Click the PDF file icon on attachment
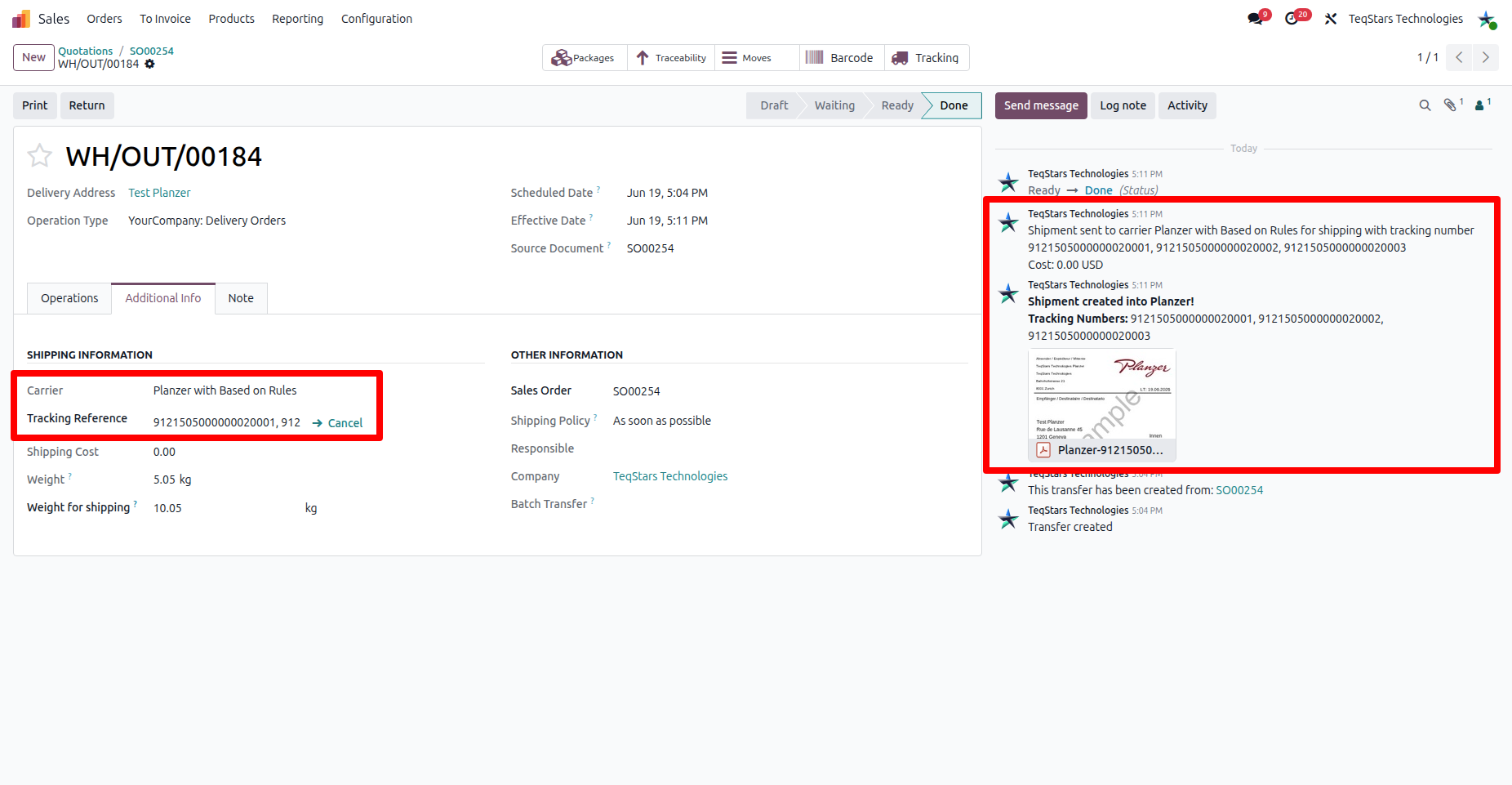This screenshot has height=785, width=1512. [x=1043, y=450]
